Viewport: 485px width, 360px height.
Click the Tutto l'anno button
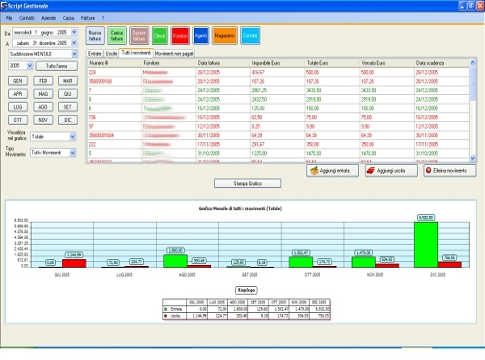pyautogui.click(x=56, y=66)
